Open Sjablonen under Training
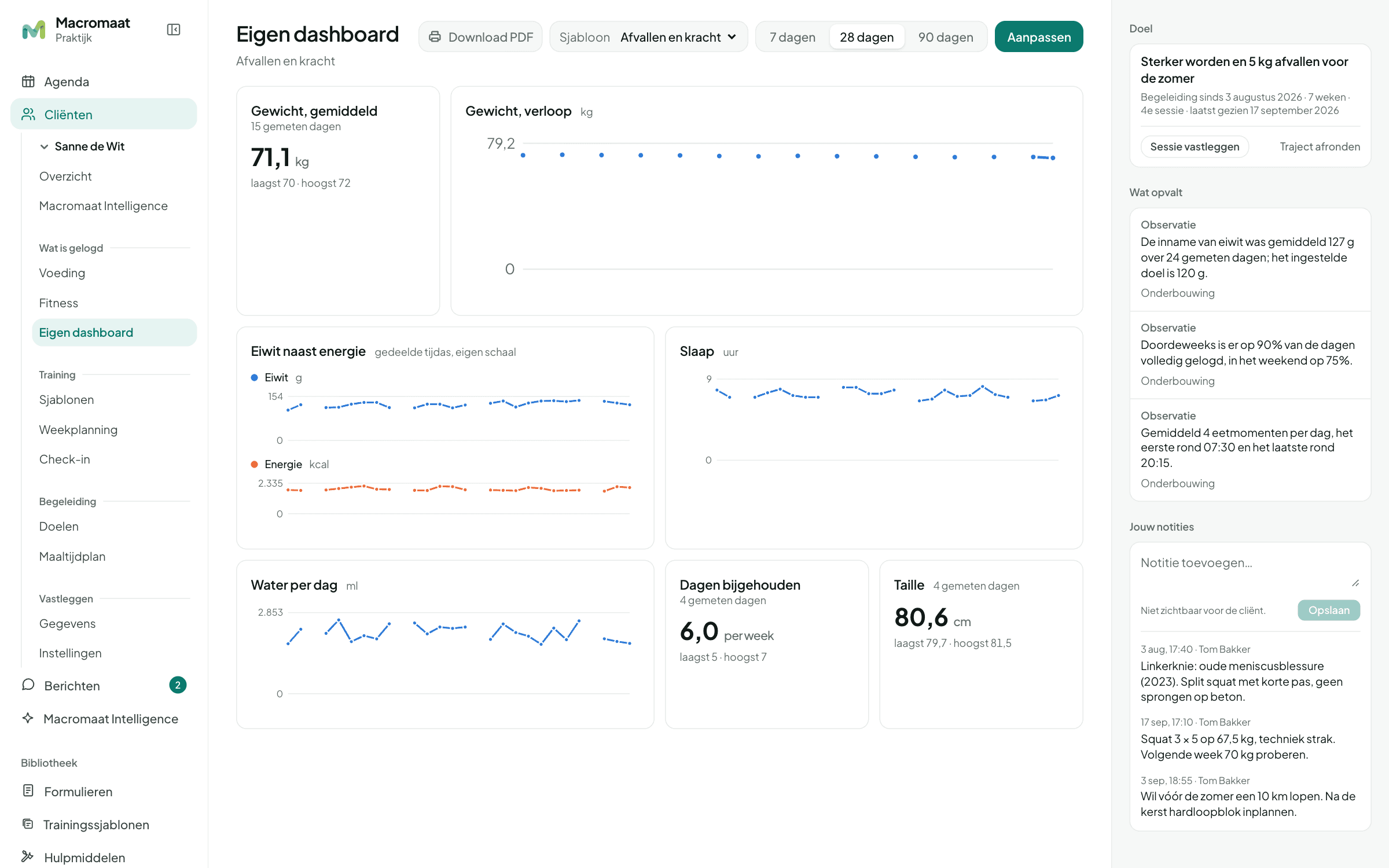Viewport: 1389px width, 868px height. [115, 400]
